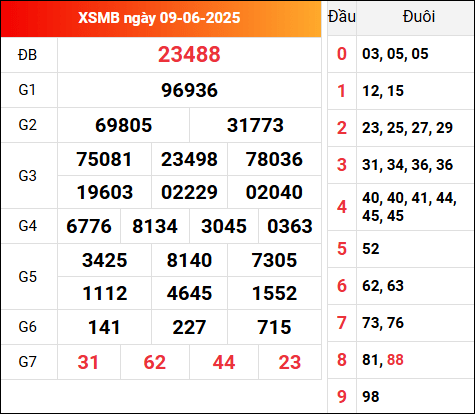The width and height of the screenshot is (475, 414).
Task: Select G4 number 6776
Action: 89,226
